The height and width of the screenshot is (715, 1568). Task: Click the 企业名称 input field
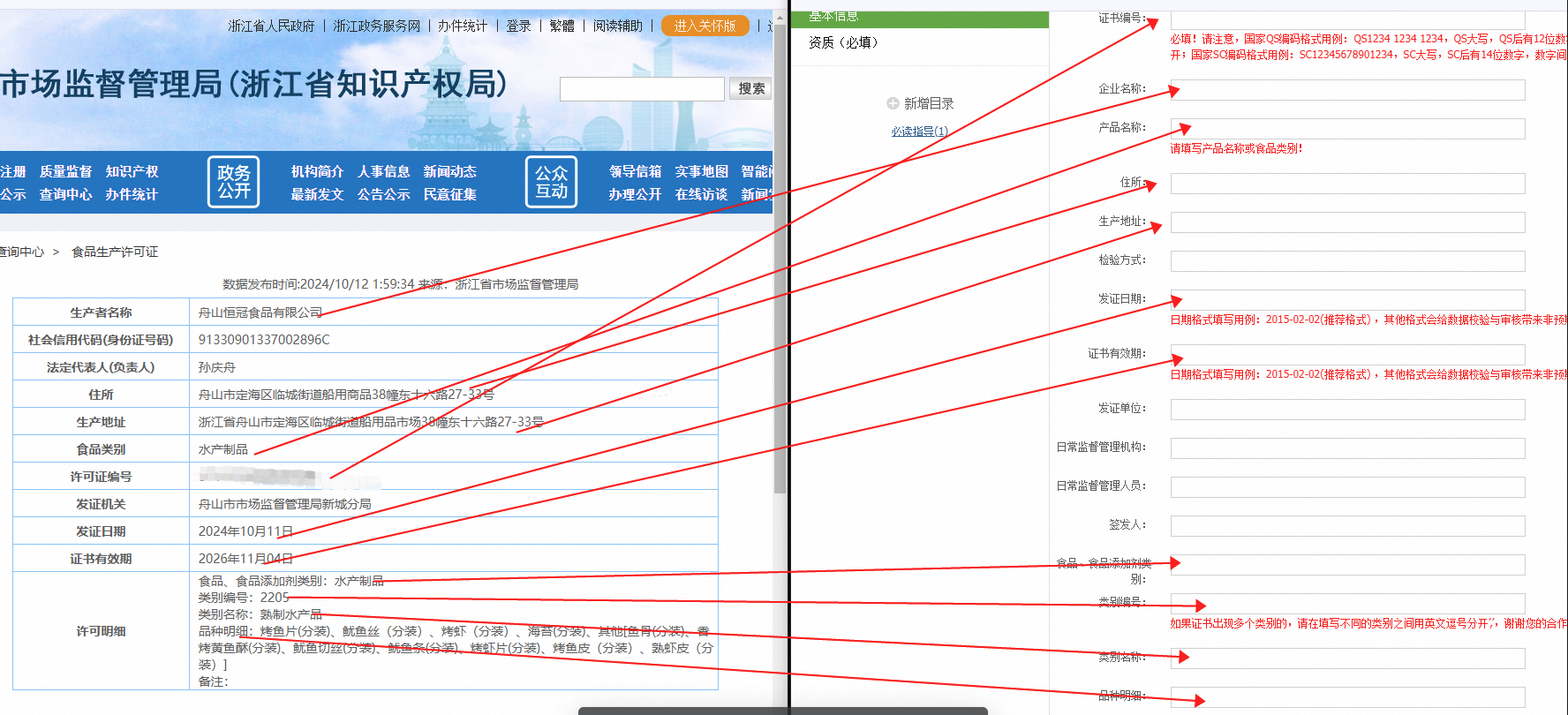coord(1347,90)
